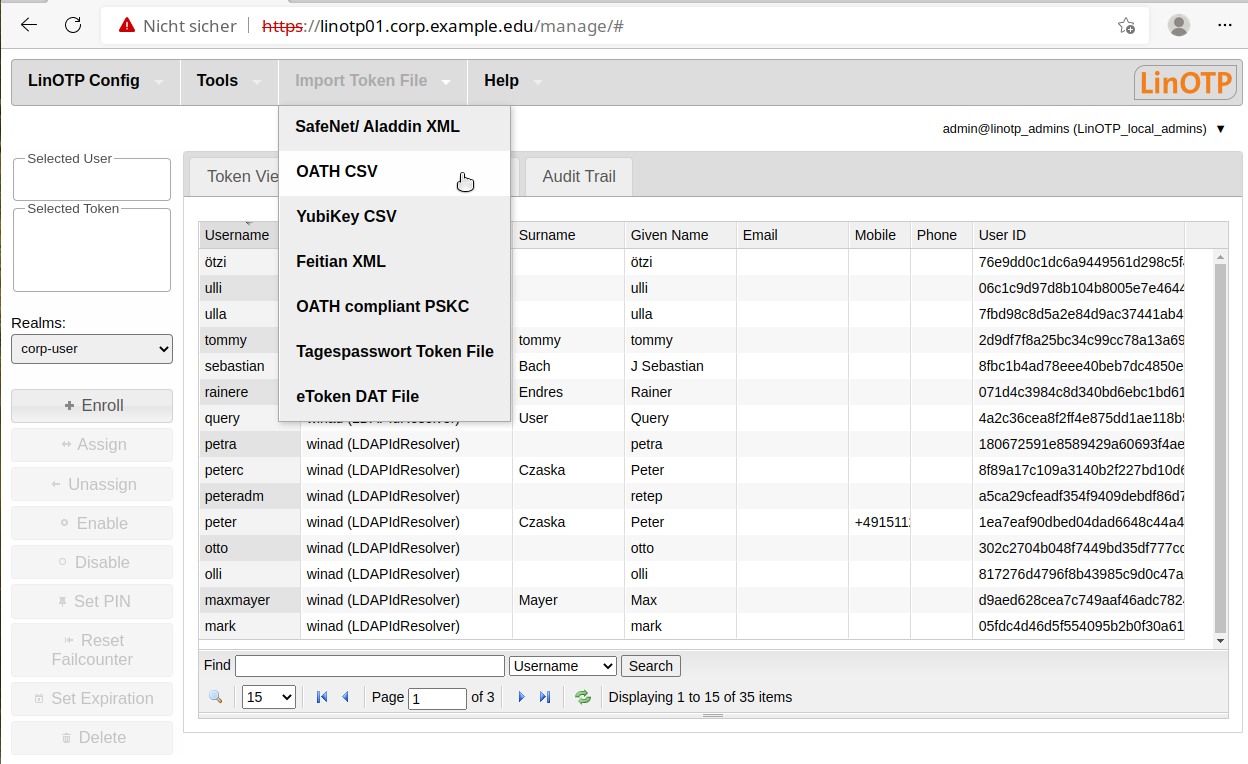Open the corp-user realm selector
The width and height of the screenshot is (1248, 764).
91,349
